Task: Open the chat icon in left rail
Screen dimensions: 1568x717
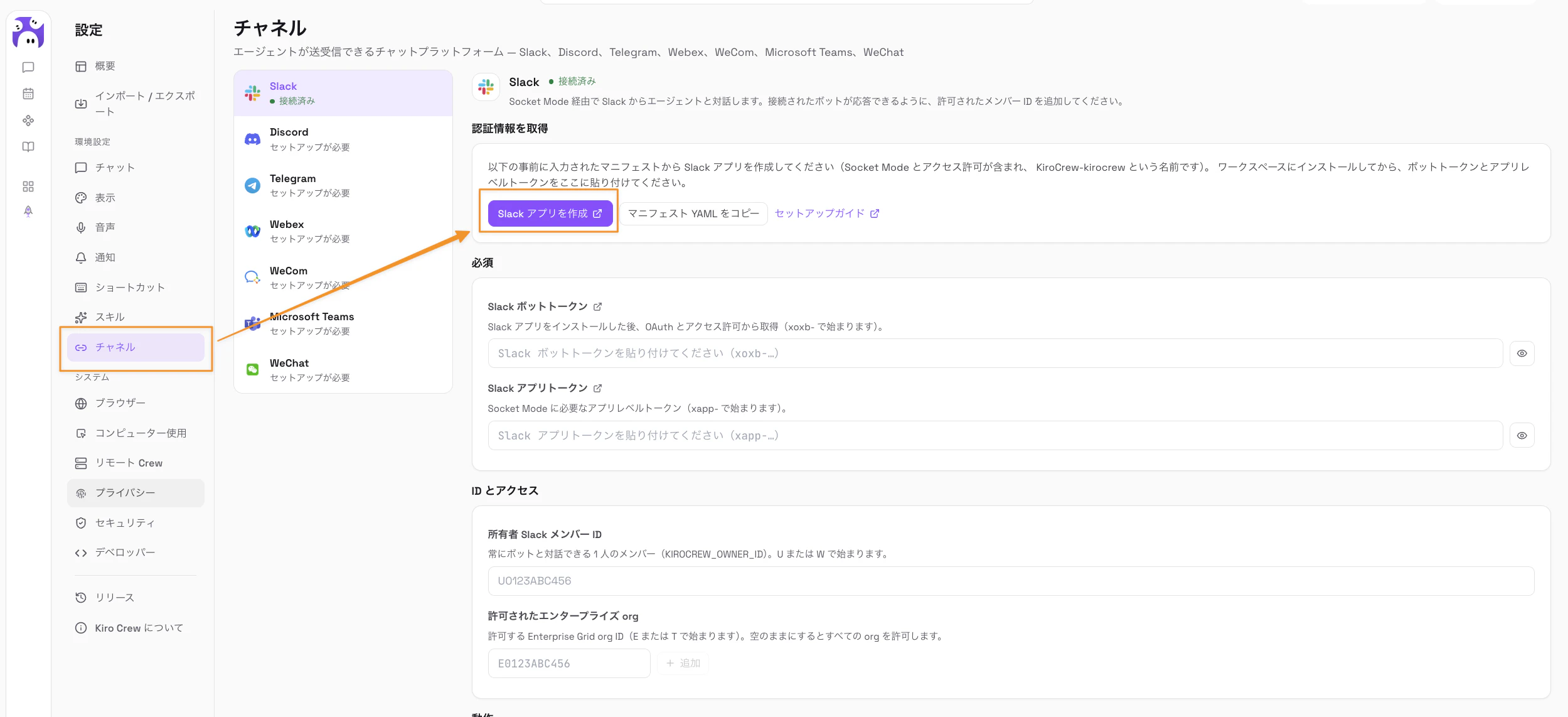Action: [x=28, y=67]
